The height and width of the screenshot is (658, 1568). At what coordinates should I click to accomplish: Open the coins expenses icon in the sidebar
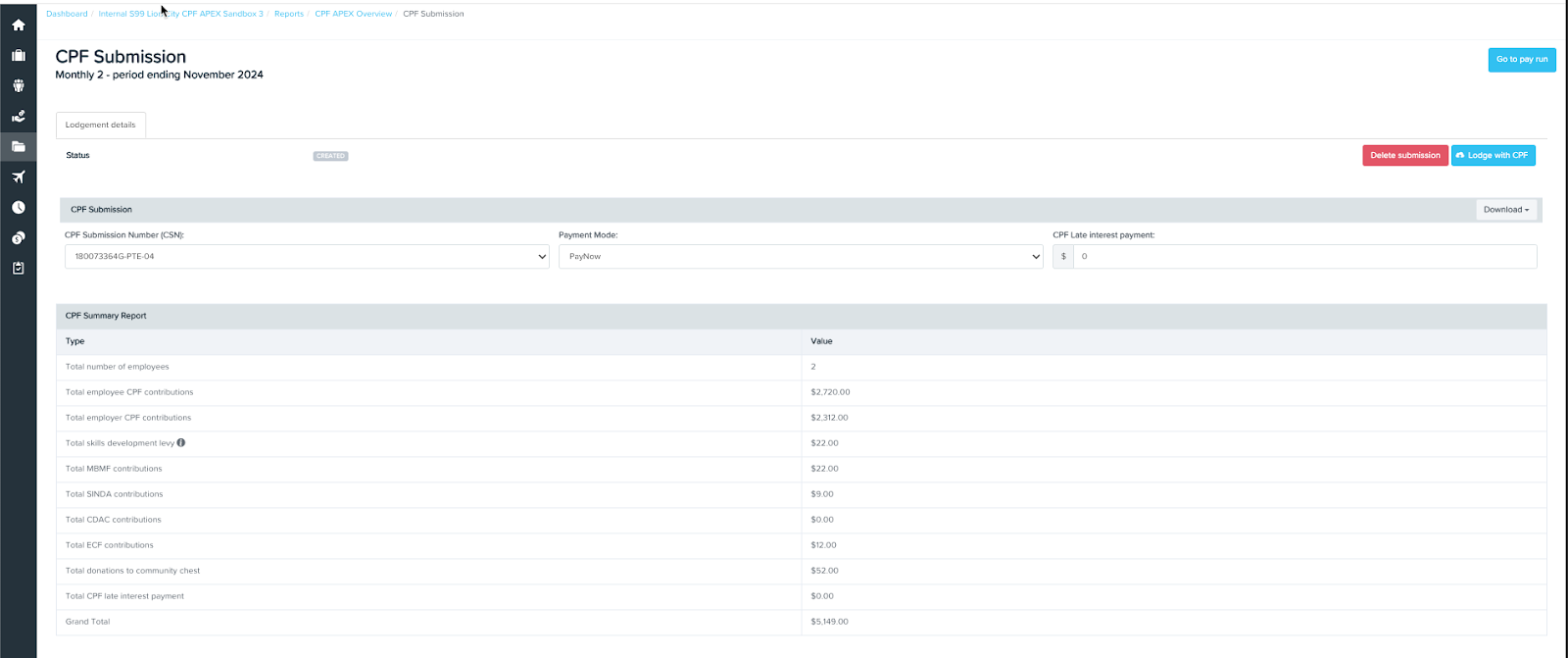(18, 238)
